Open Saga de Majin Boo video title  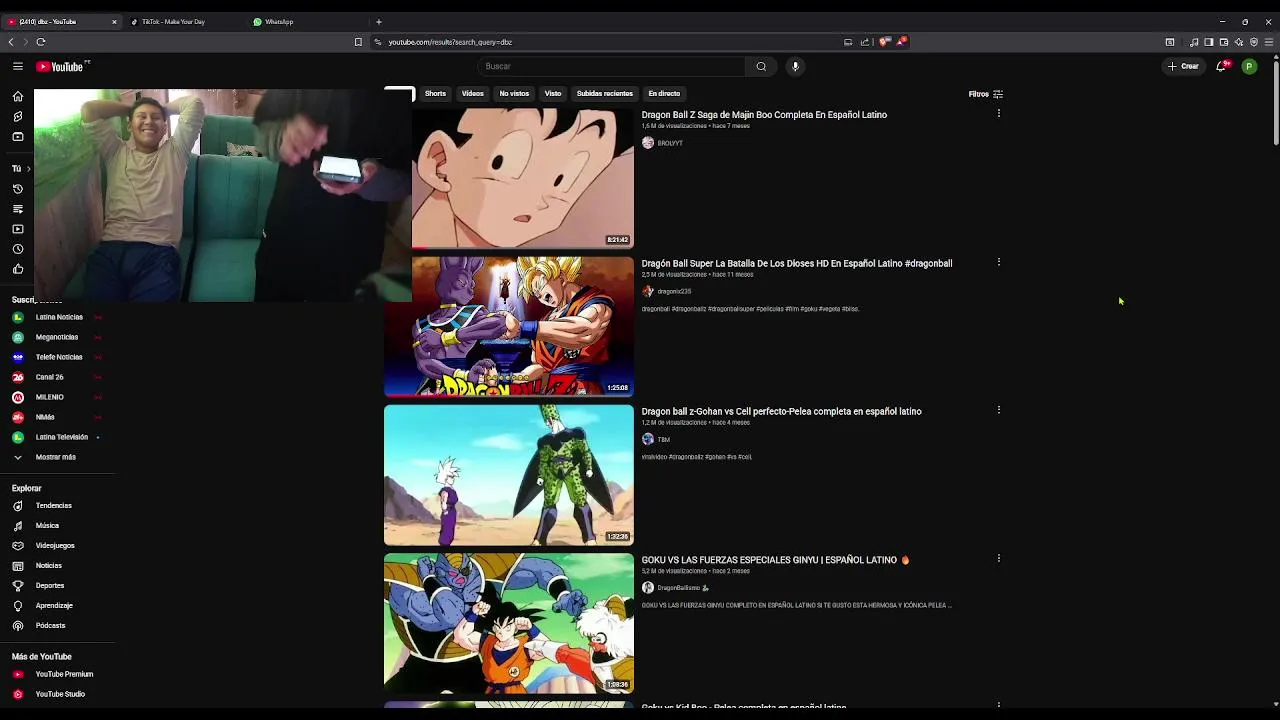[764, 115]
